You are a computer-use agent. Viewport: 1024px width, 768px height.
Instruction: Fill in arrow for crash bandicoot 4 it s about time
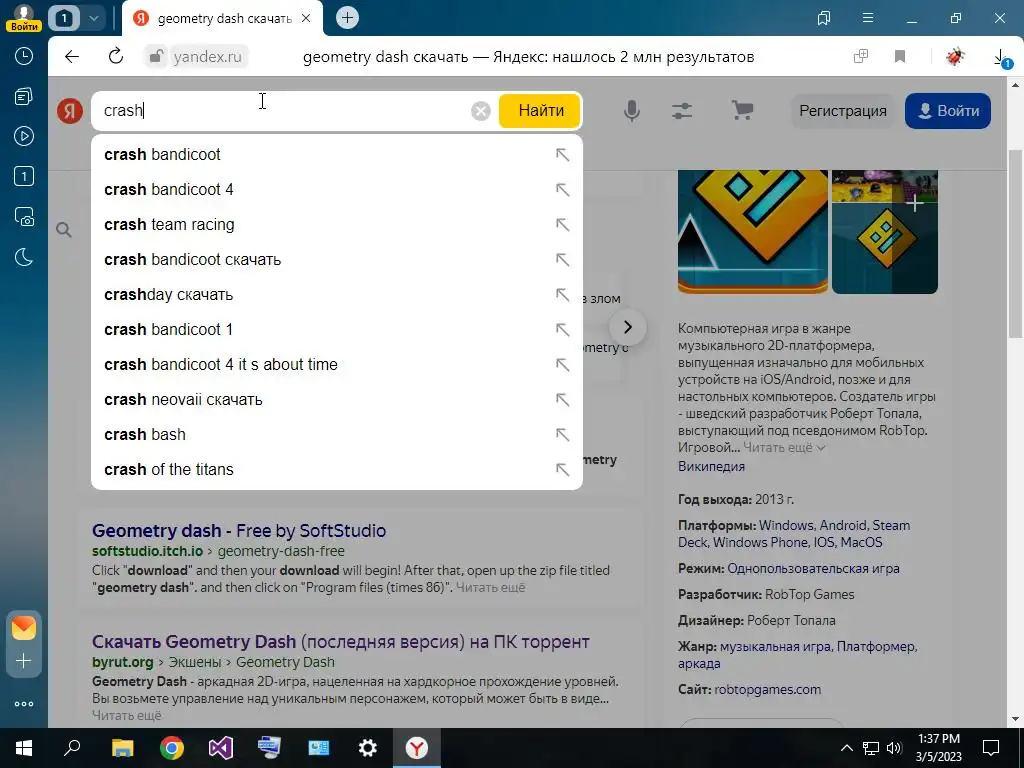point(562,364)
